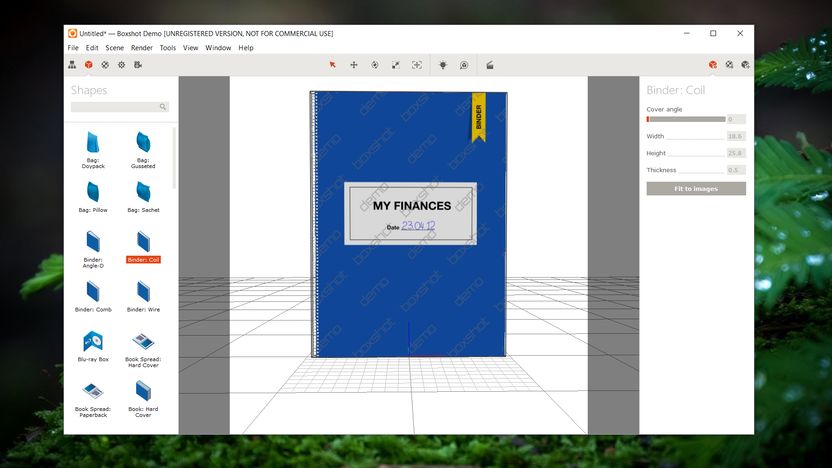This screenshot has height=468, width=832.
Task: Choose the Binder: Wire shape
Action: [x=143, y=297]
